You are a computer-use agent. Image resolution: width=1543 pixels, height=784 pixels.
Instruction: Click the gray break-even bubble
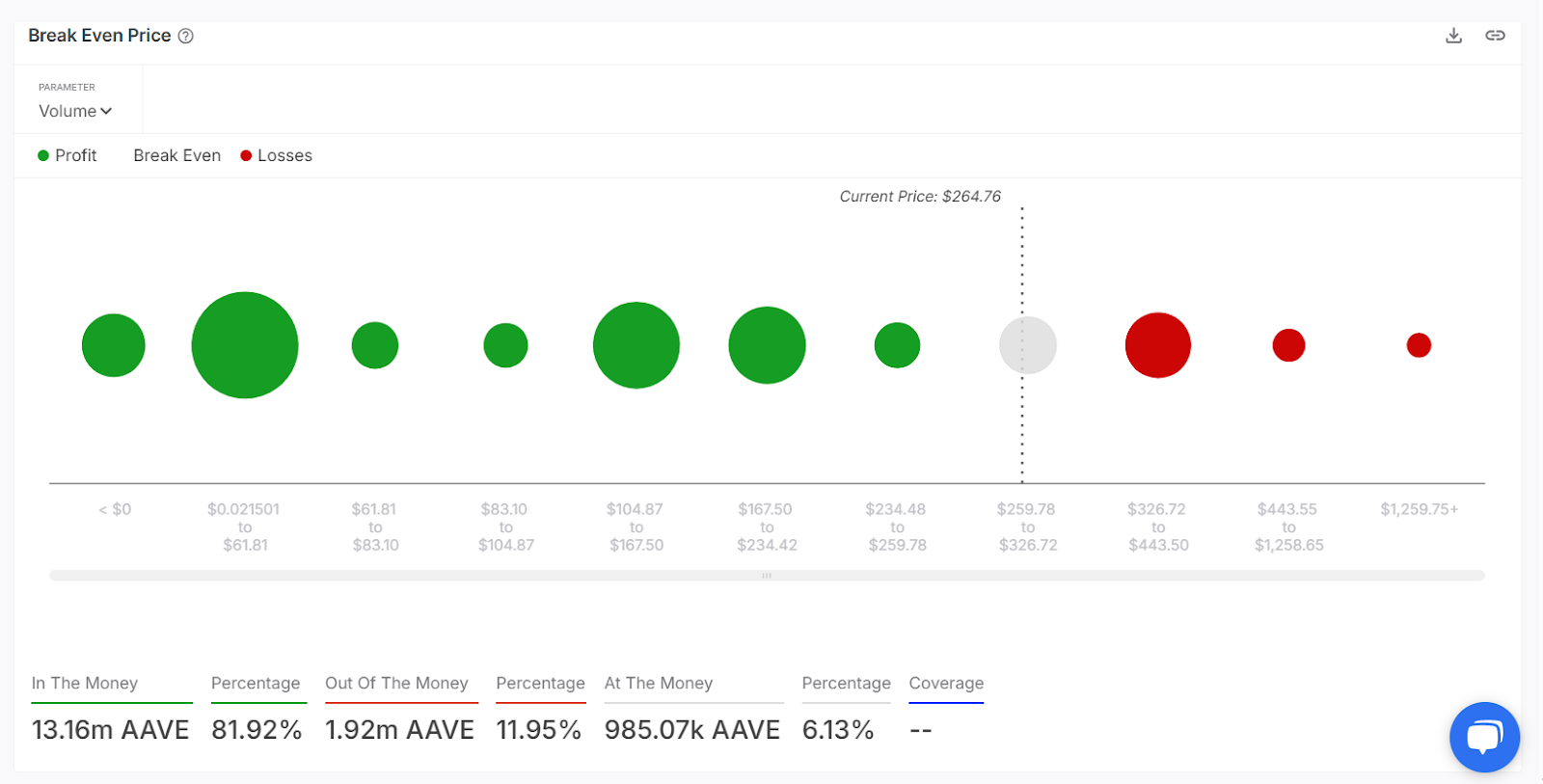pyautogui.click(x=1028, y=345)
